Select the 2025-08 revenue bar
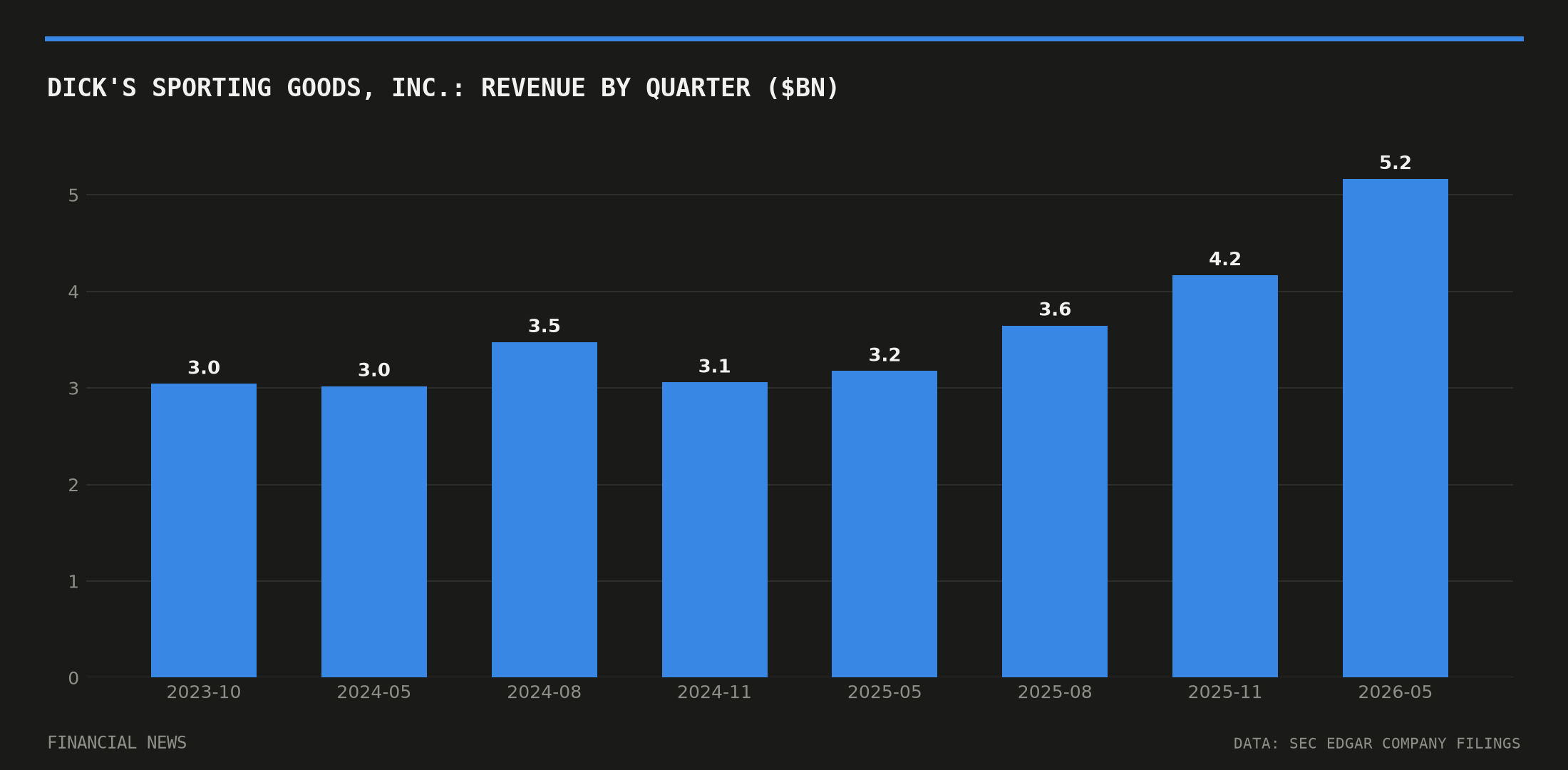 tap(1055, 501)
